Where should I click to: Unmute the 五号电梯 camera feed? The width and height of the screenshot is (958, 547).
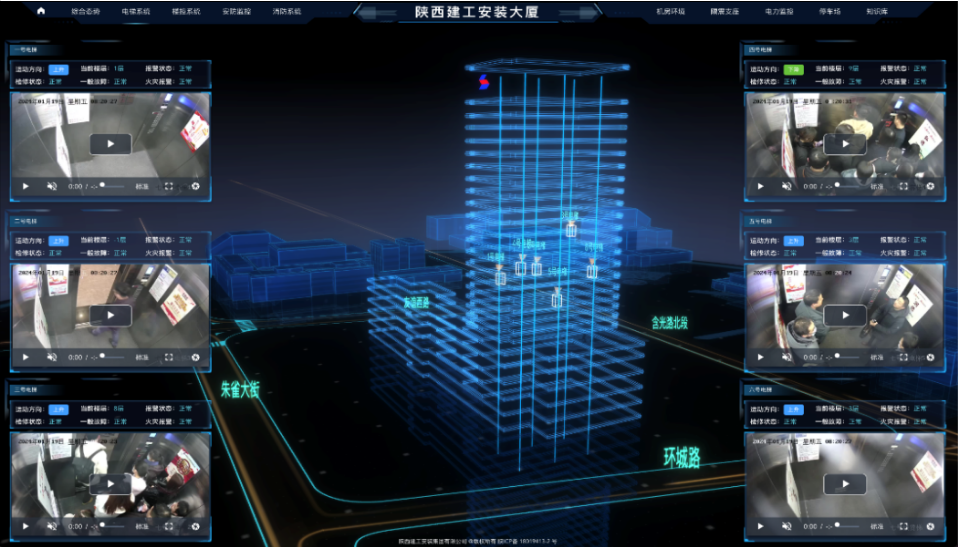(x=787, y=358)
